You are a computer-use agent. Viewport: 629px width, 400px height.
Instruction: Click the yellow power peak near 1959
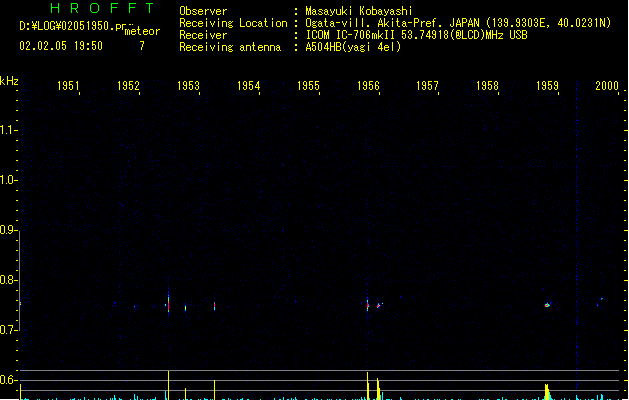[x=547, y=391]
